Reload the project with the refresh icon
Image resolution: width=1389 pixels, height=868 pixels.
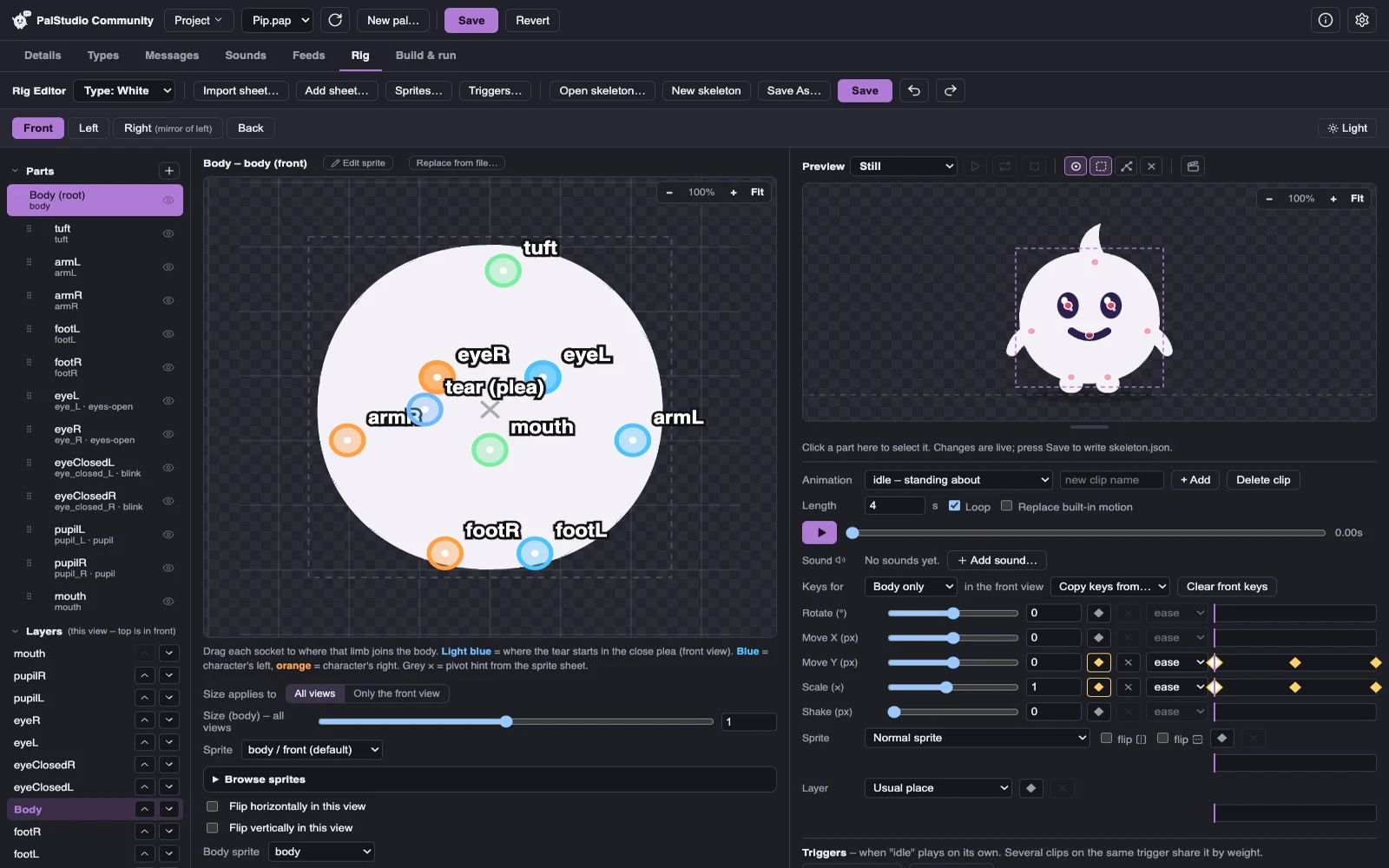335,20
